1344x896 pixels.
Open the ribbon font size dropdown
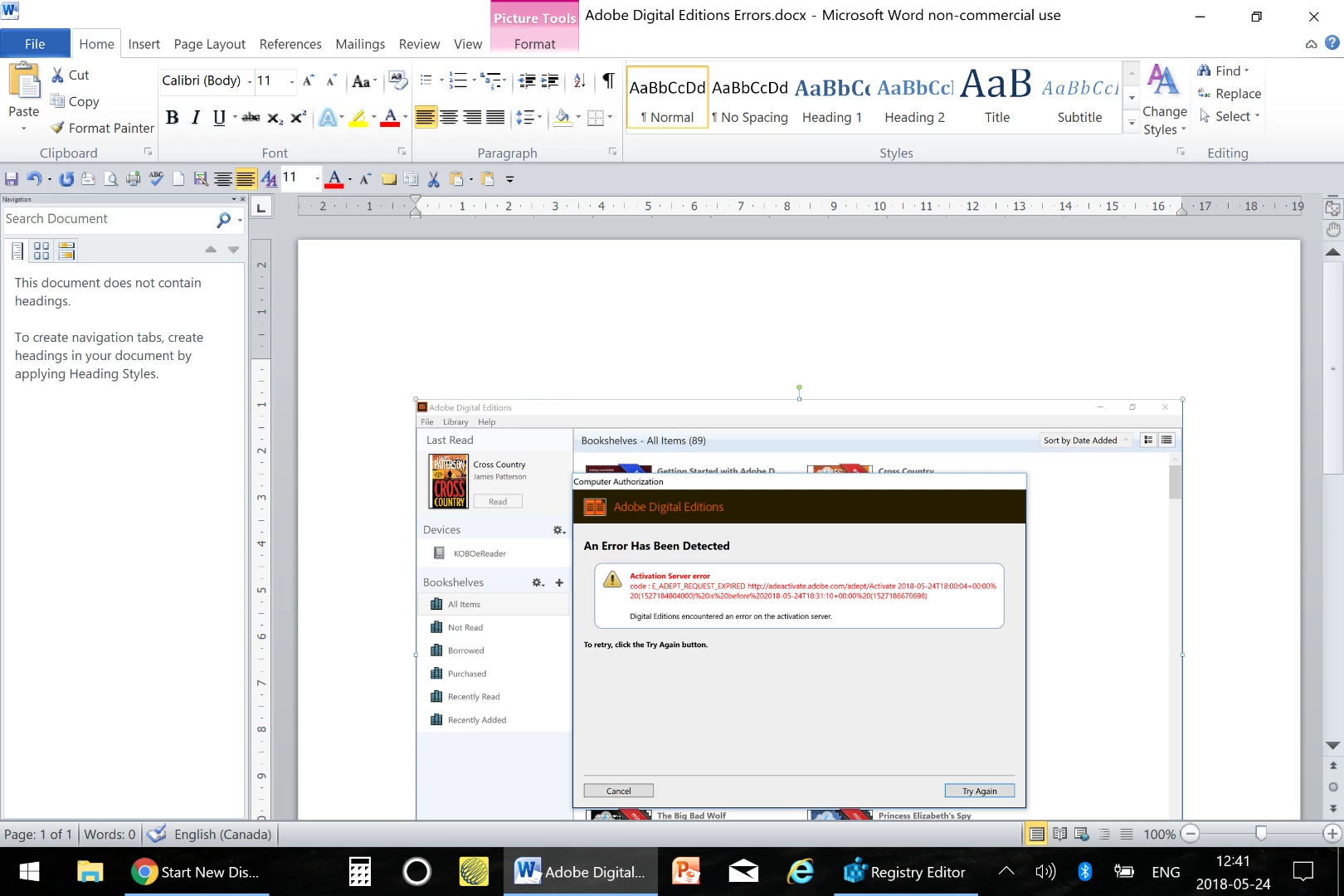[x=291, y=81]
